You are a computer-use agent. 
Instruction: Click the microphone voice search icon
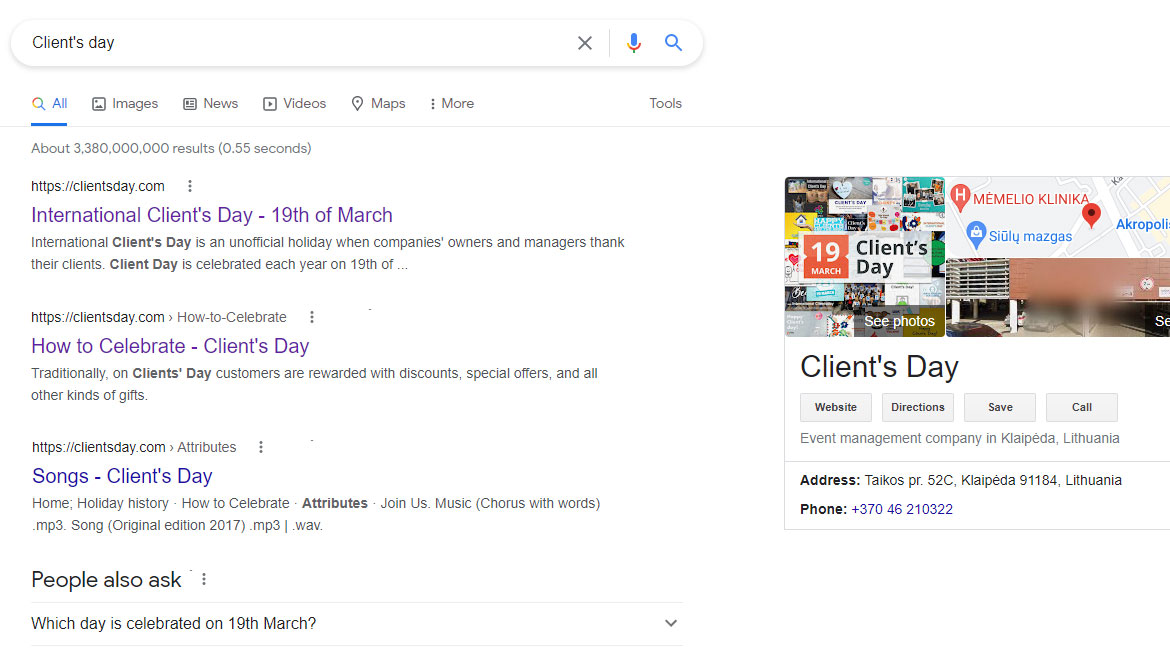click(633, 43)
